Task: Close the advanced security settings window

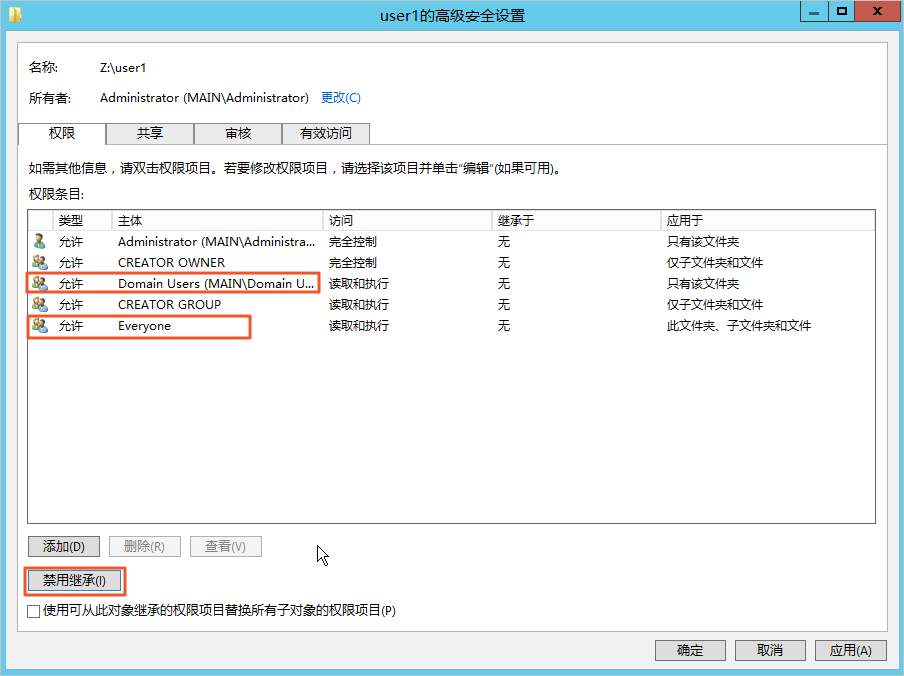Action: (877, 12)
